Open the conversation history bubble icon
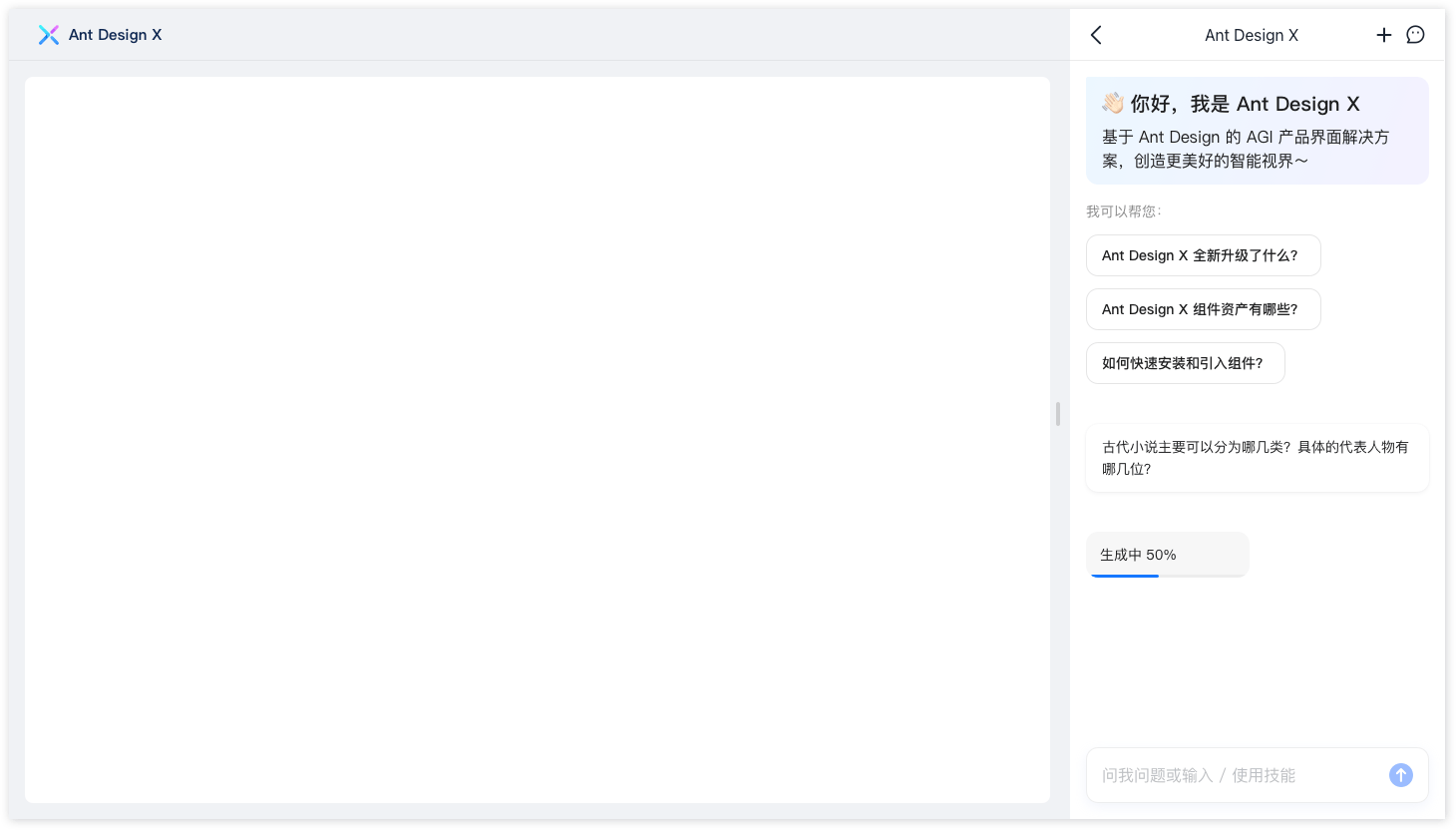The height and width of the screenshot is (830, 1456). click(x=1415, y=35)
